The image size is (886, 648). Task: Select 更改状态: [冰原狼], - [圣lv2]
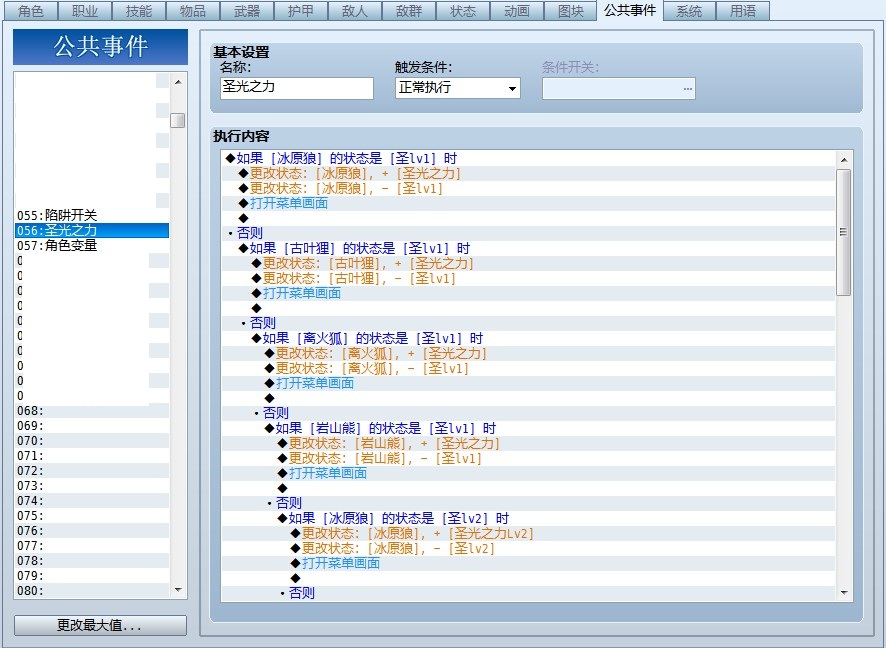(x=528, y=548)
